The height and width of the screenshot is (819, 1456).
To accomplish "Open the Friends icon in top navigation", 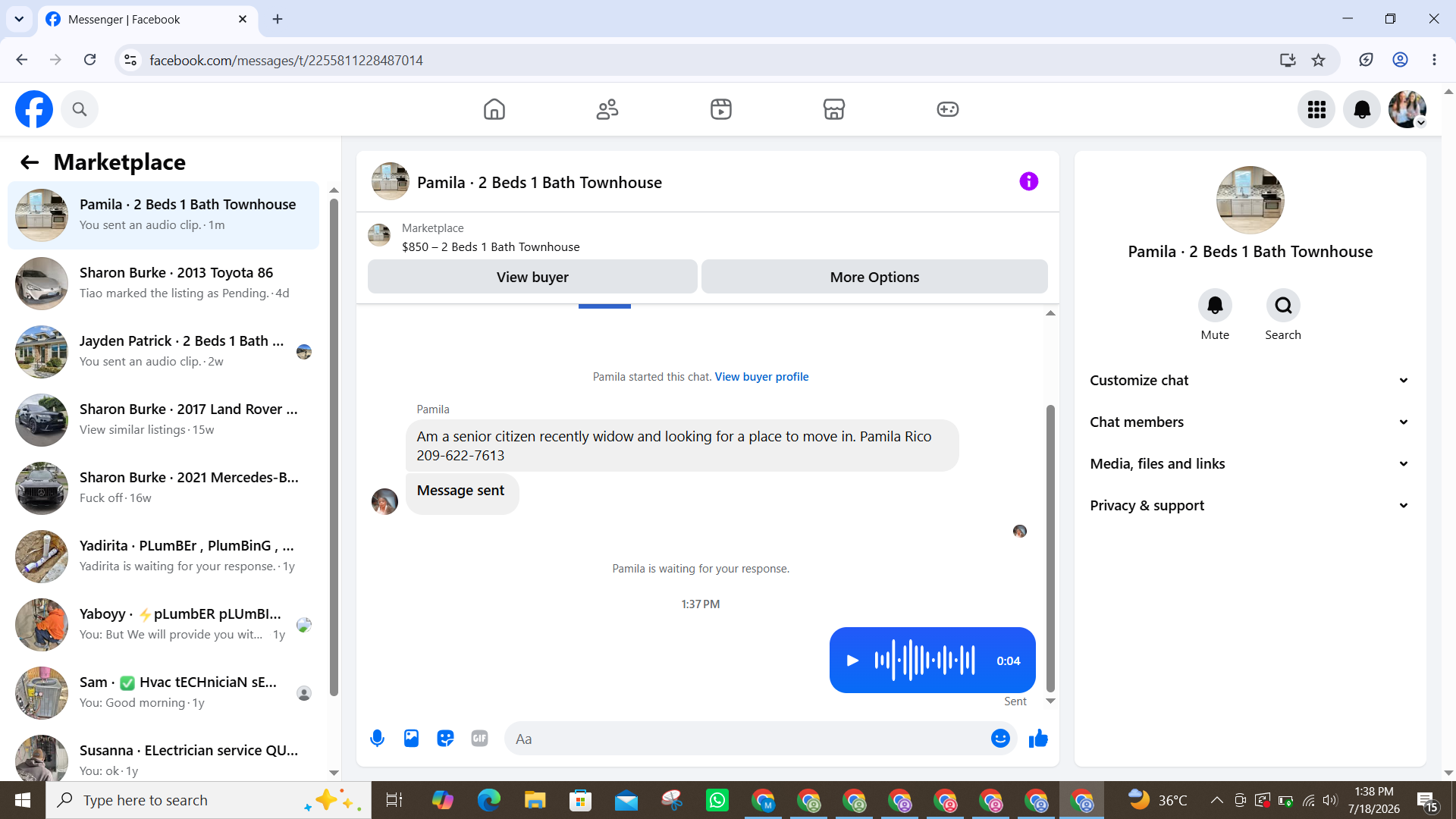I will [x=607, y=109].
